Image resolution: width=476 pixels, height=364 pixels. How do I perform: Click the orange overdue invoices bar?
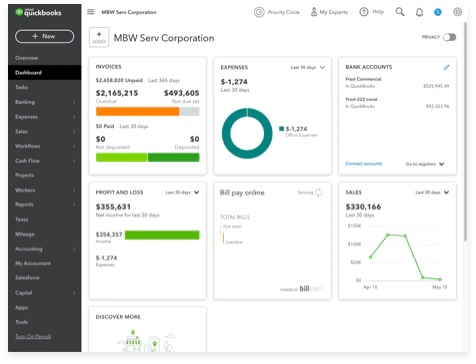tap(137, 112)
